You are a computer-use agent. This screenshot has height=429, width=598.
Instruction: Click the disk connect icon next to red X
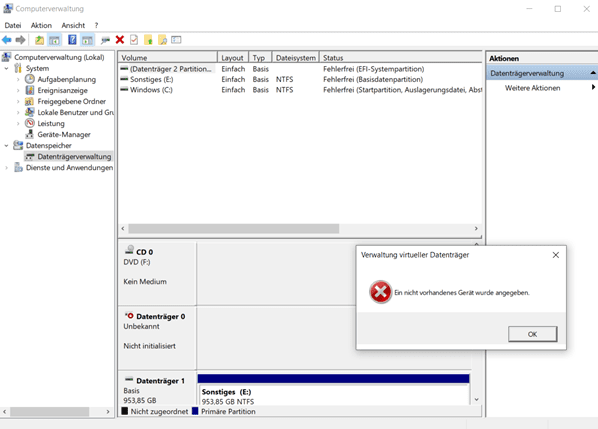(105, 40)
